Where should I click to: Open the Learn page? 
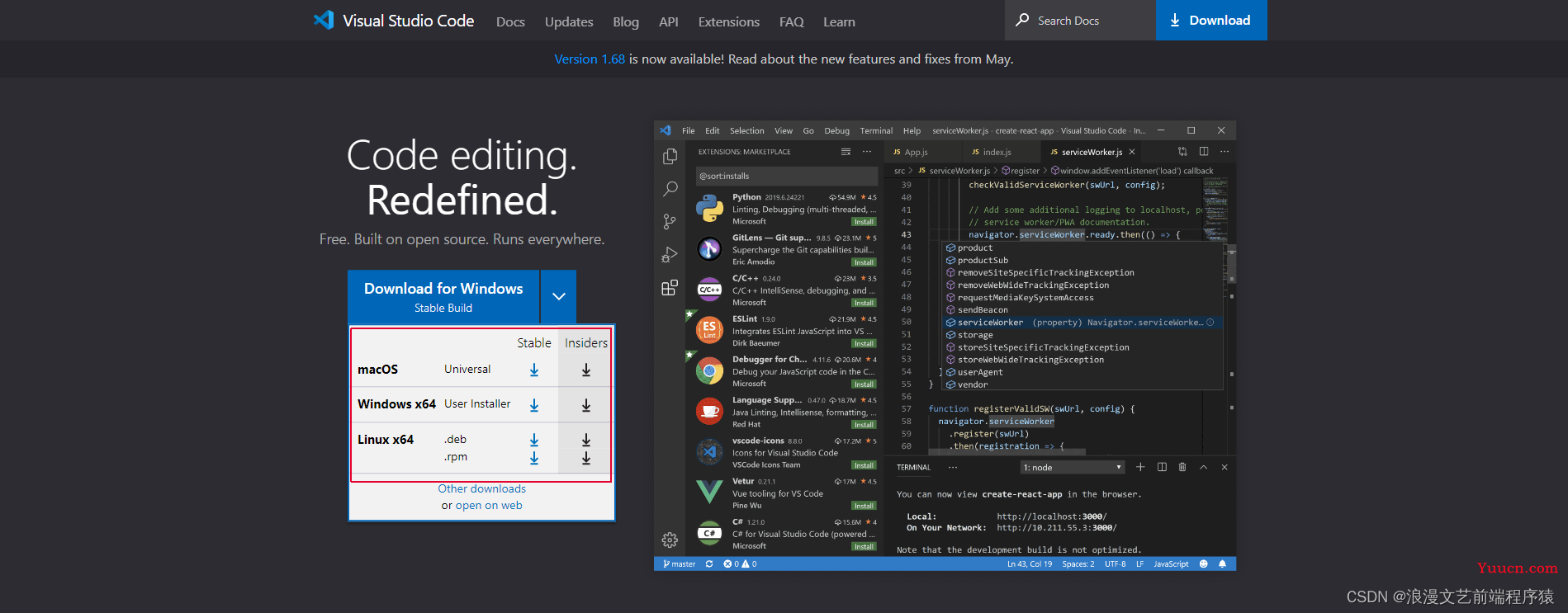[839, 22]
